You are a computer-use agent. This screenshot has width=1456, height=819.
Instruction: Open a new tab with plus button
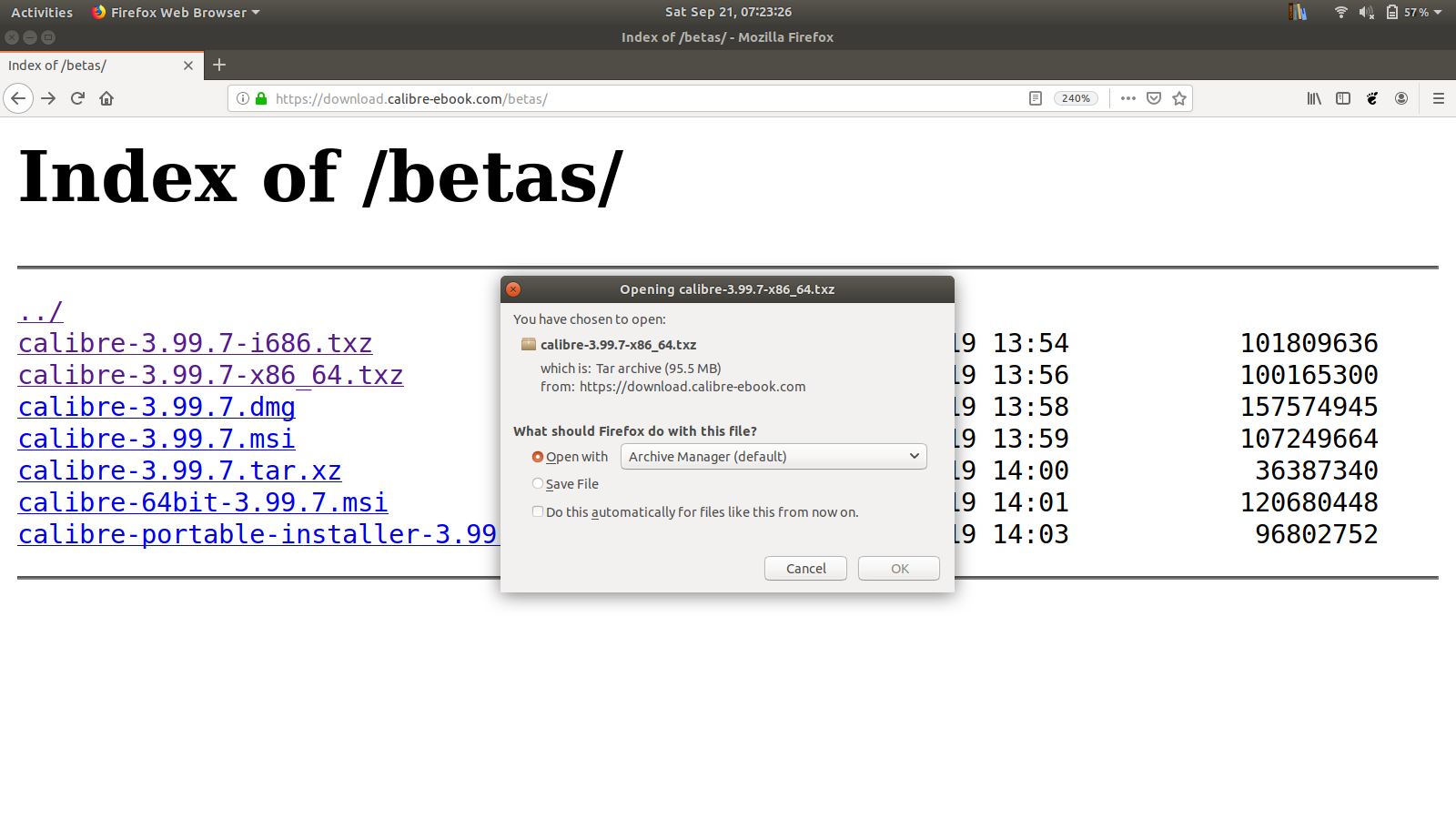point(219,65)
